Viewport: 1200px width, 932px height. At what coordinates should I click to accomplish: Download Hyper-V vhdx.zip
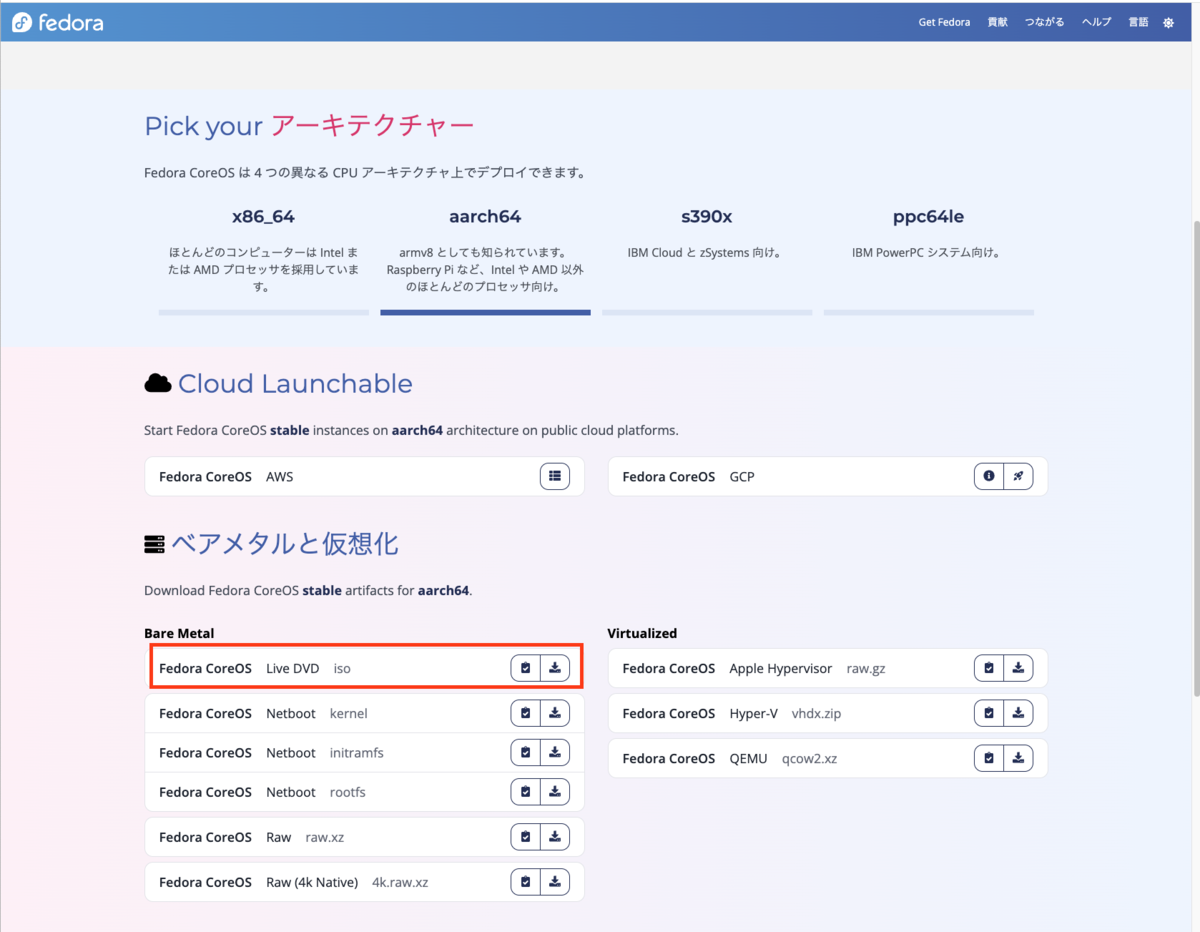pos(1018,713)
